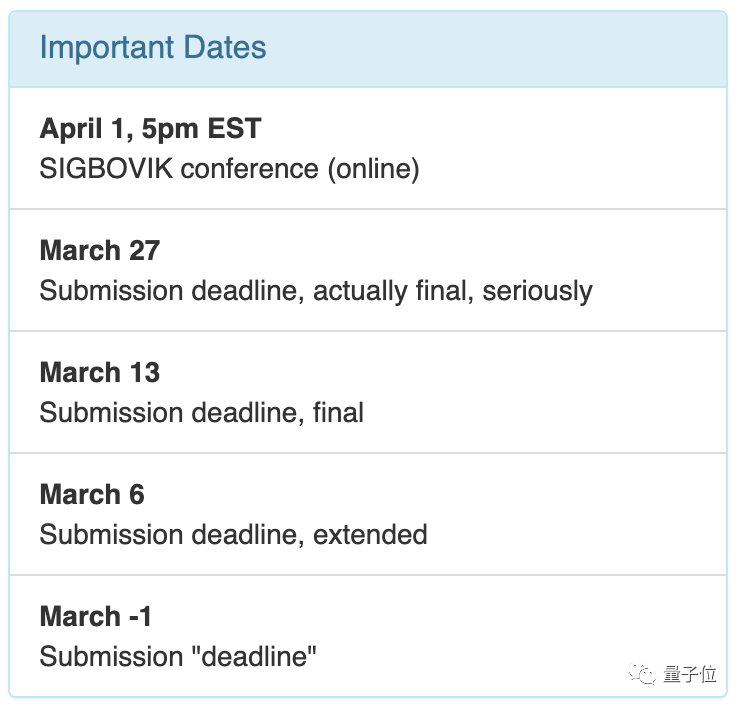This screenshot has height=706, width=740.
Task: Click the 'Submission deadline, extended' description
Action: (233, 534)
